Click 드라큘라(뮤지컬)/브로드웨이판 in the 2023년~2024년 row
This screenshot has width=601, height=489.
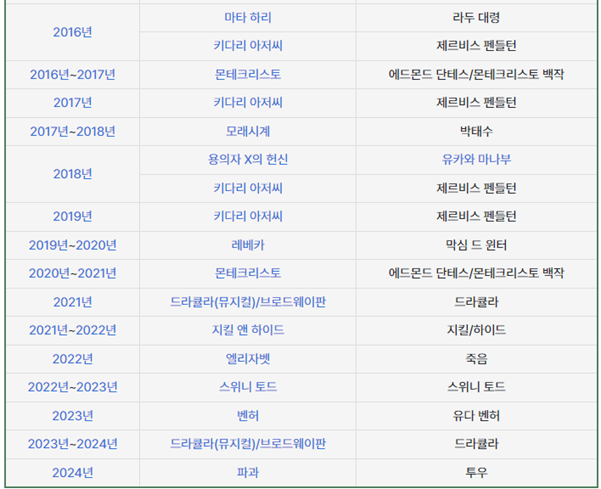248,444
